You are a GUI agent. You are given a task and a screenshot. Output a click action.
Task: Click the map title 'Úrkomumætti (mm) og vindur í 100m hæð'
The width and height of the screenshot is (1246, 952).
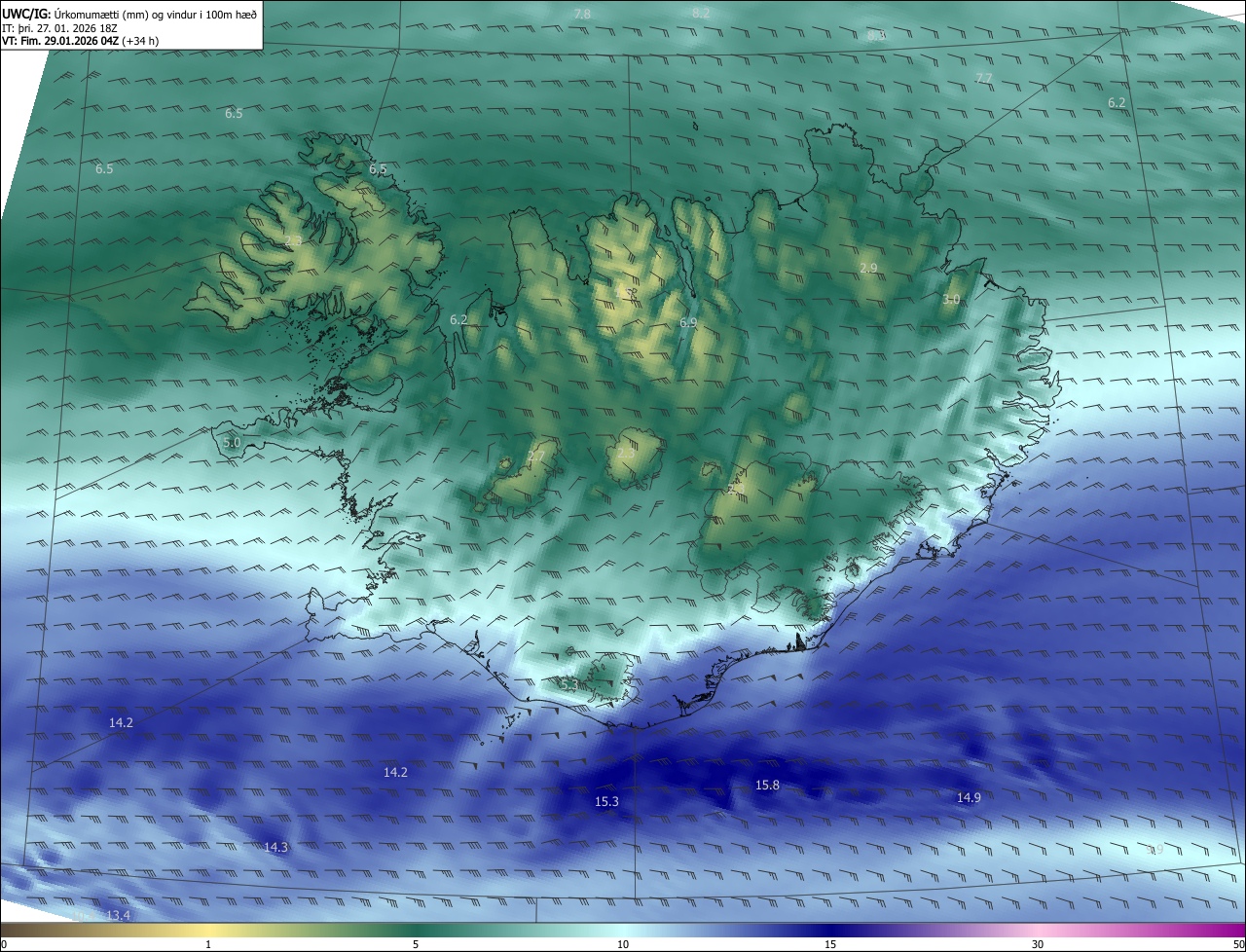point(156,14)
